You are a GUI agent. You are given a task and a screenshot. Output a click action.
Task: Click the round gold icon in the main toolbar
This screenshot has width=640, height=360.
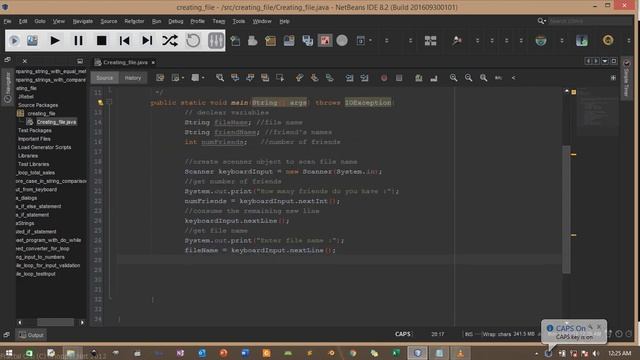(x=608, y=40)
